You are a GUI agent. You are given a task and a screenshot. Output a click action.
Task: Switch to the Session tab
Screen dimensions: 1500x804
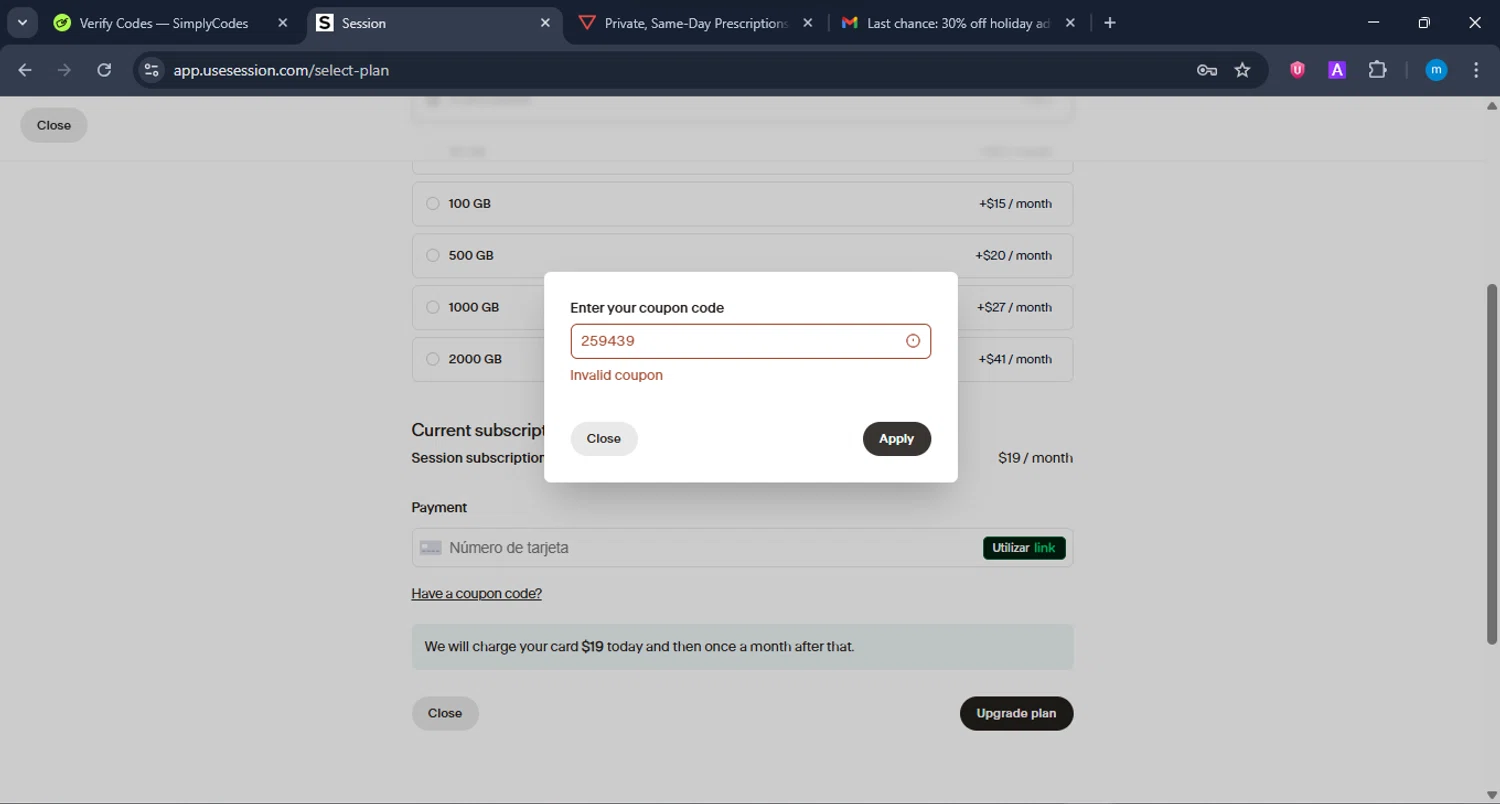pyautogui.click(x=434, y=23)
